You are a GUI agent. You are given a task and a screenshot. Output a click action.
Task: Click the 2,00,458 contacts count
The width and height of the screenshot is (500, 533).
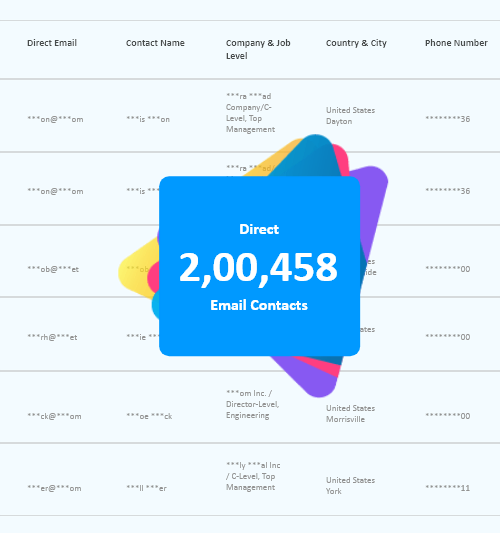pyautogui.click(x=258, y=268)
